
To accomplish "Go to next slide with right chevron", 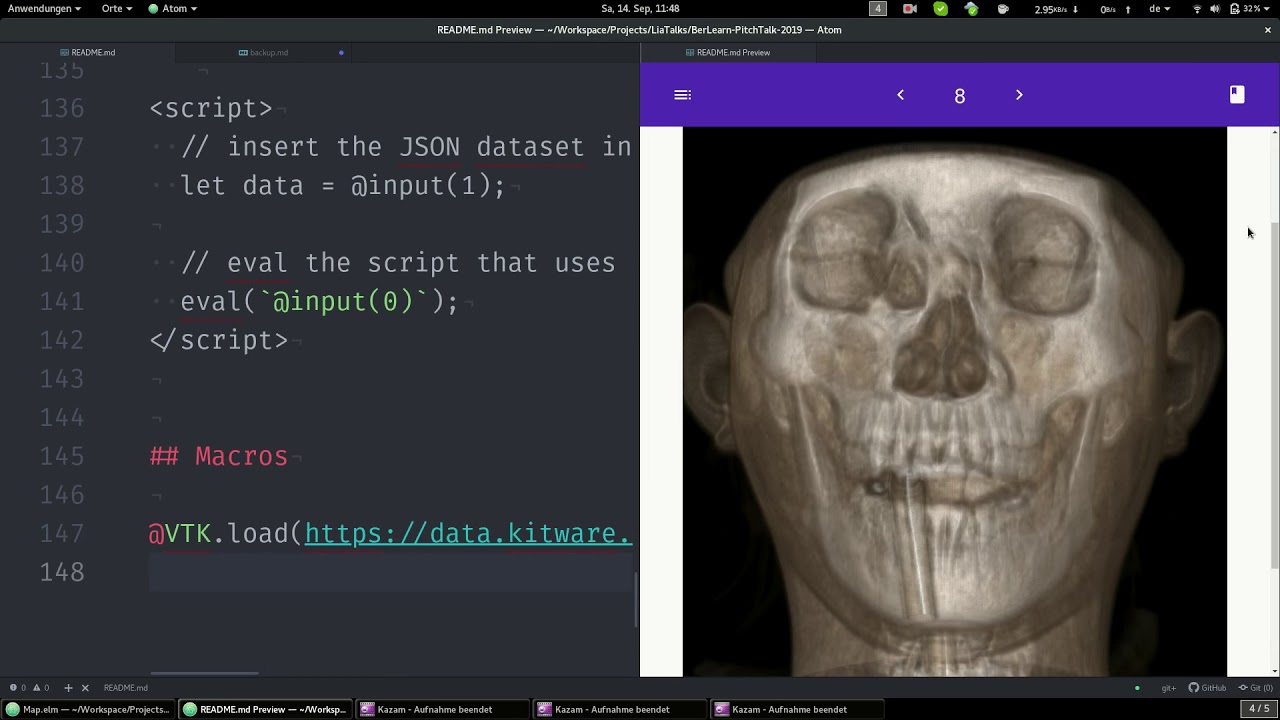I will coord(1019,95).
